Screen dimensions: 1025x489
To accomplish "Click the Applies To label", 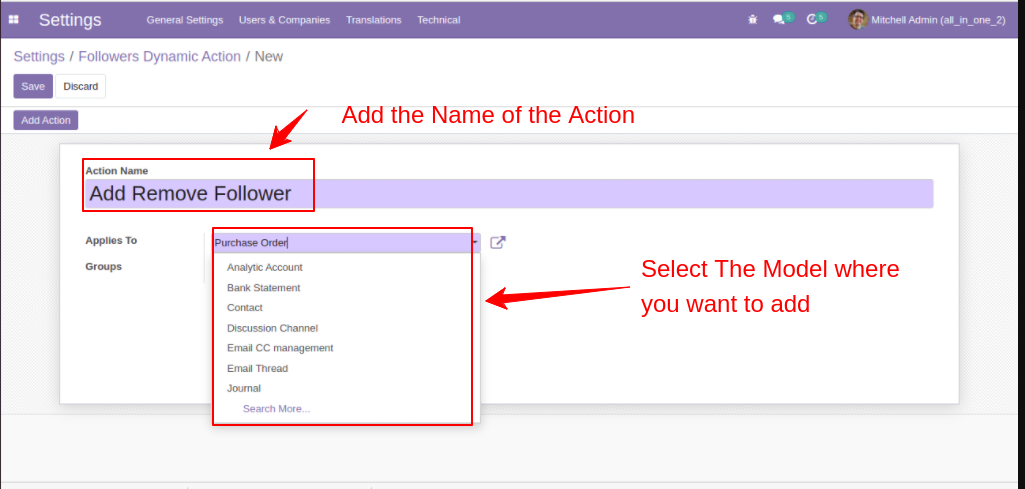I will point(111,241).
